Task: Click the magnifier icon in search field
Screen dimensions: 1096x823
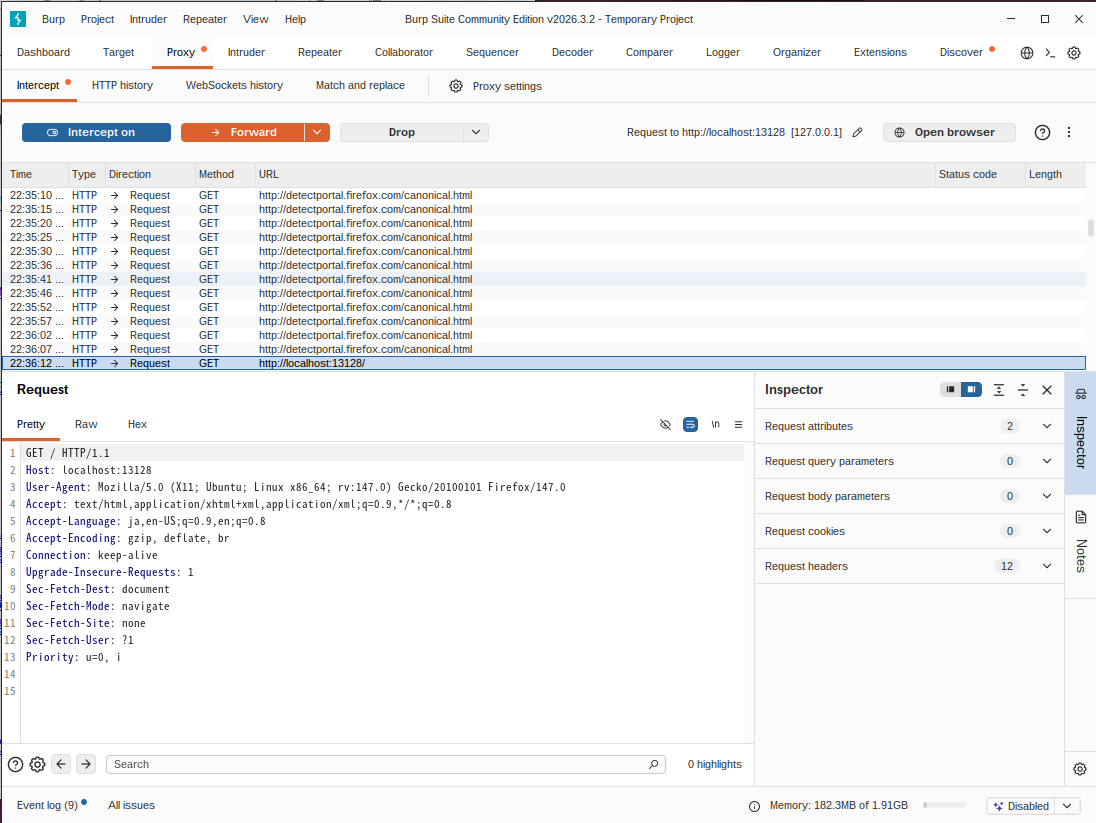Action: point(654,764)
